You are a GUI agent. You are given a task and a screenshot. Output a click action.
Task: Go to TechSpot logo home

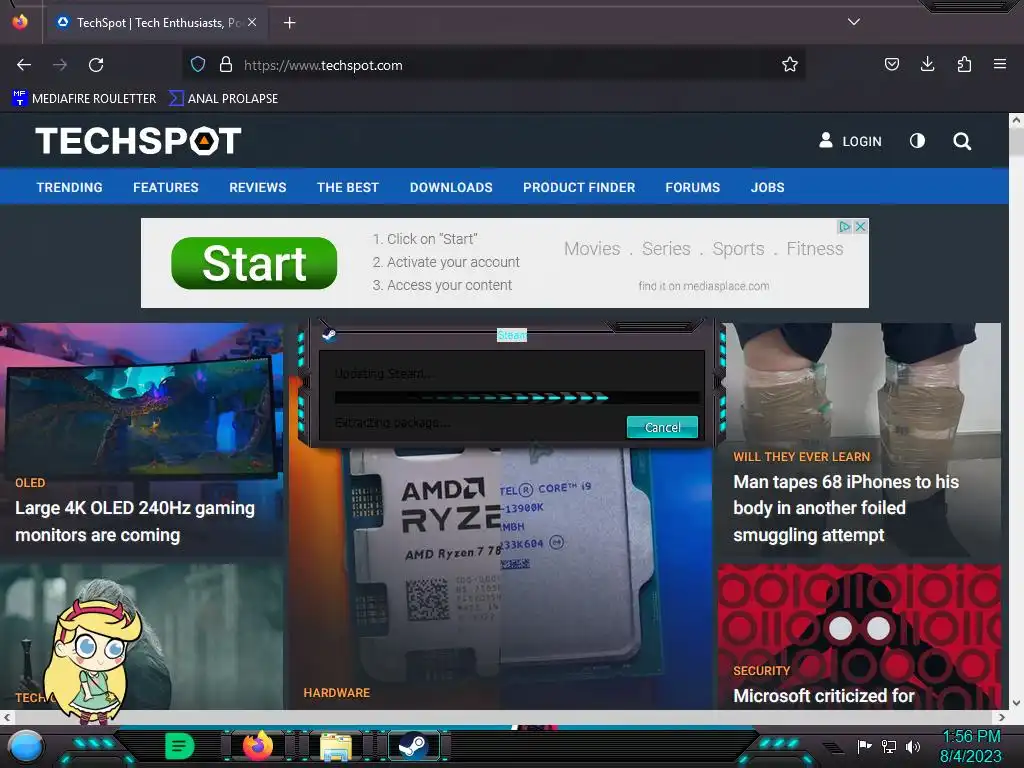[138, 141]
